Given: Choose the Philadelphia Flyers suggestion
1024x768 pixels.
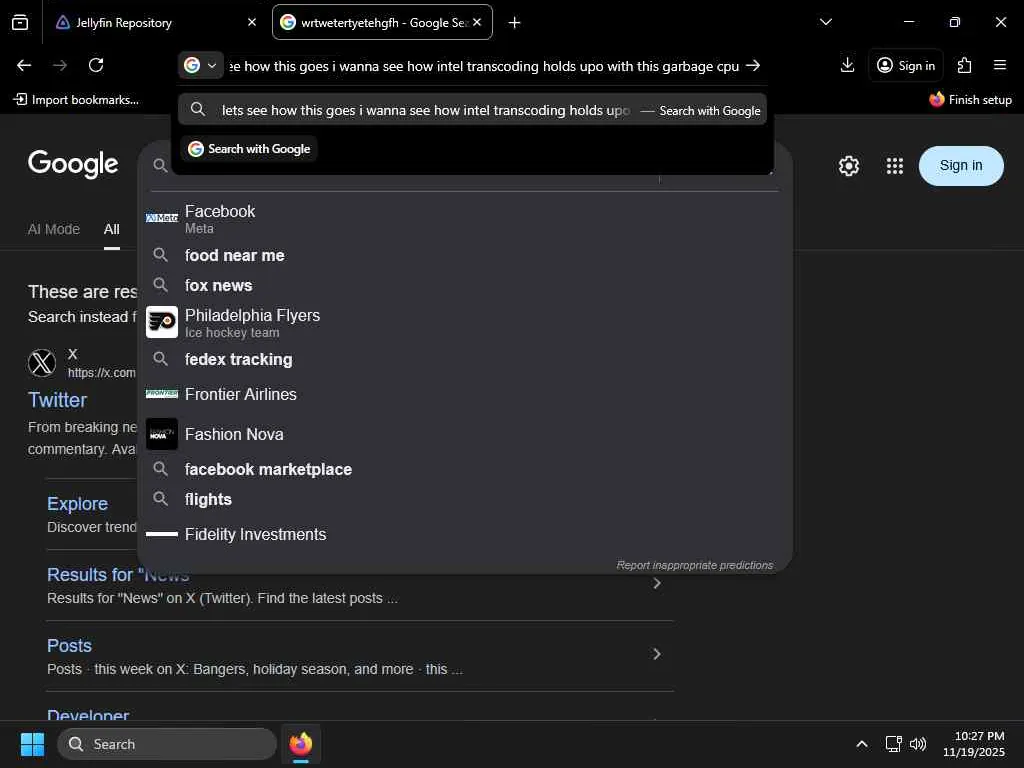Looking at the screenshot, I should point(465,323).
